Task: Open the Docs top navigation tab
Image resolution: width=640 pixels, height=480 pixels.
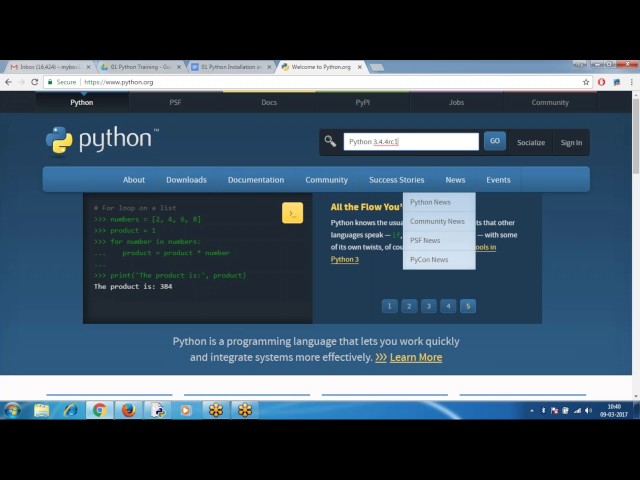Action: coord(269,102)
